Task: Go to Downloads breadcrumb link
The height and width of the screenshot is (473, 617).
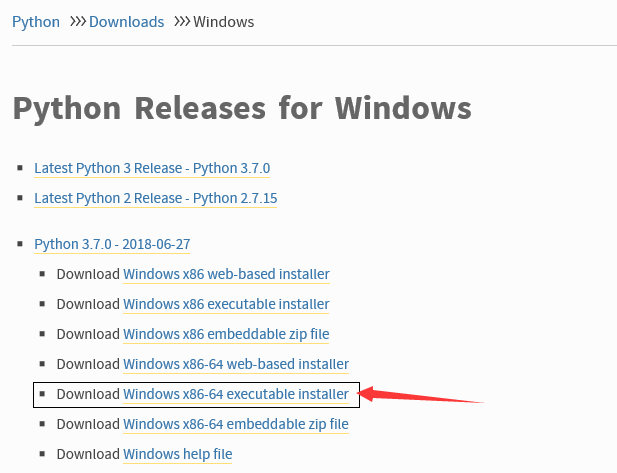Action: pyautogui.click(x=126, y=22)
